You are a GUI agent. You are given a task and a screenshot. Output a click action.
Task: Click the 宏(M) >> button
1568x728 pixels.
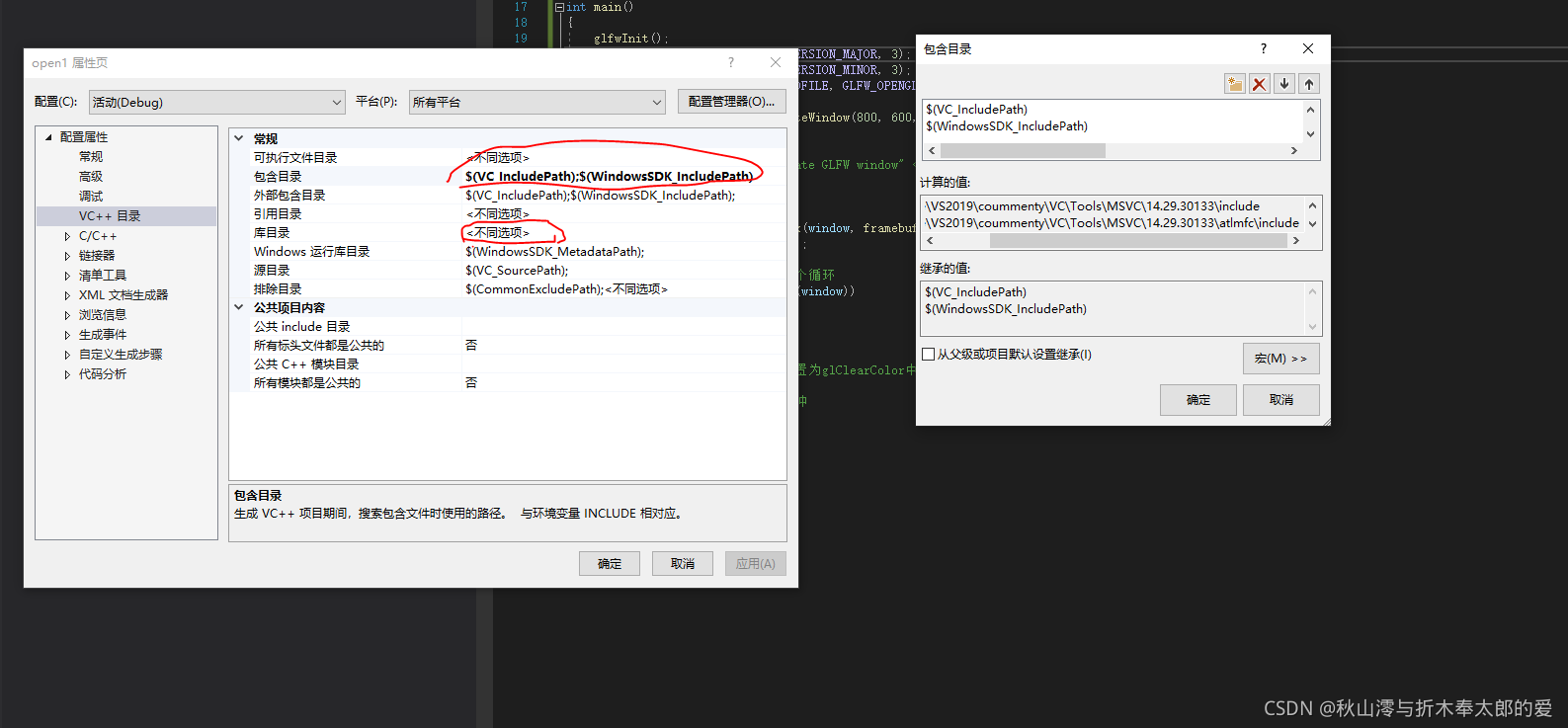pyautogui.click(x=1280, y=358)
